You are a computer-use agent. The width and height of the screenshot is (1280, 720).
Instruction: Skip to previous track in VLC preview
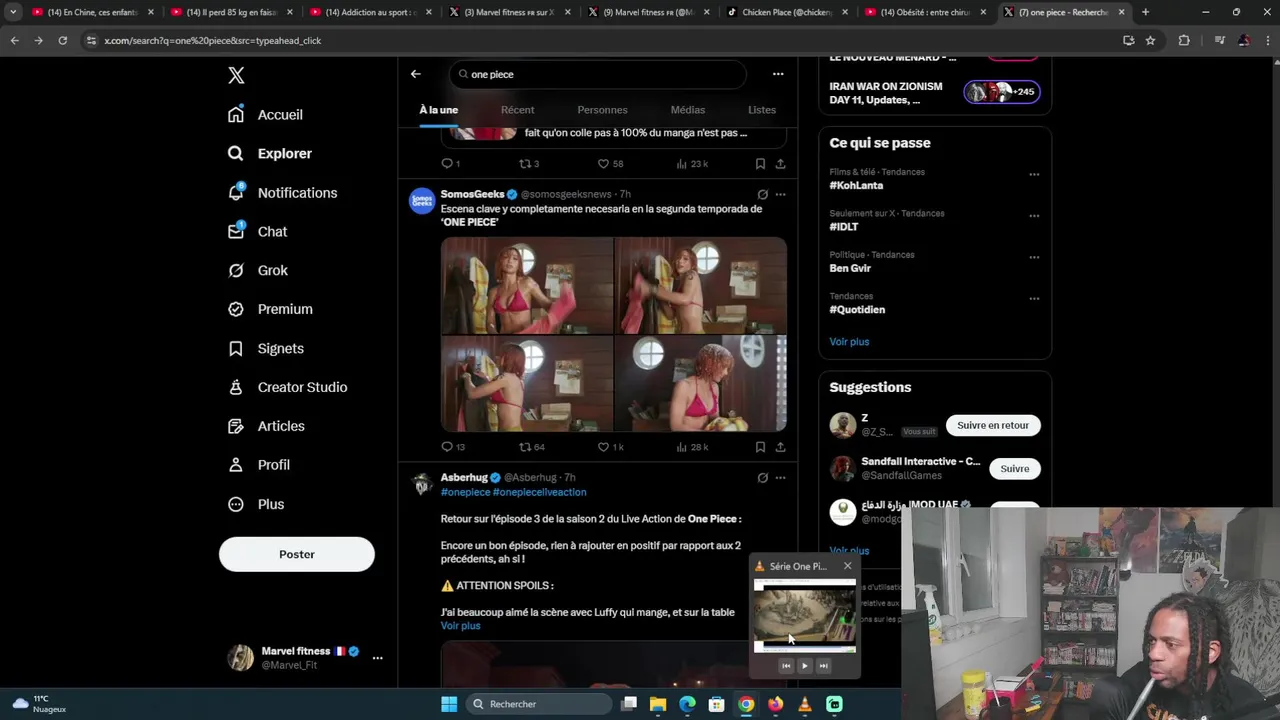pyautogui.click(x=786, y=666)
